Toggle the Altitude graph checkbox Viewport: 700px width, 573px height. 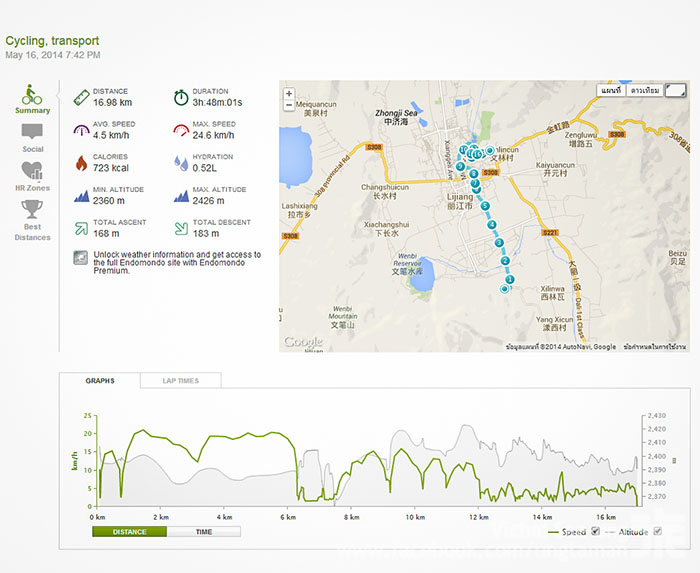[x=658, y=531]
